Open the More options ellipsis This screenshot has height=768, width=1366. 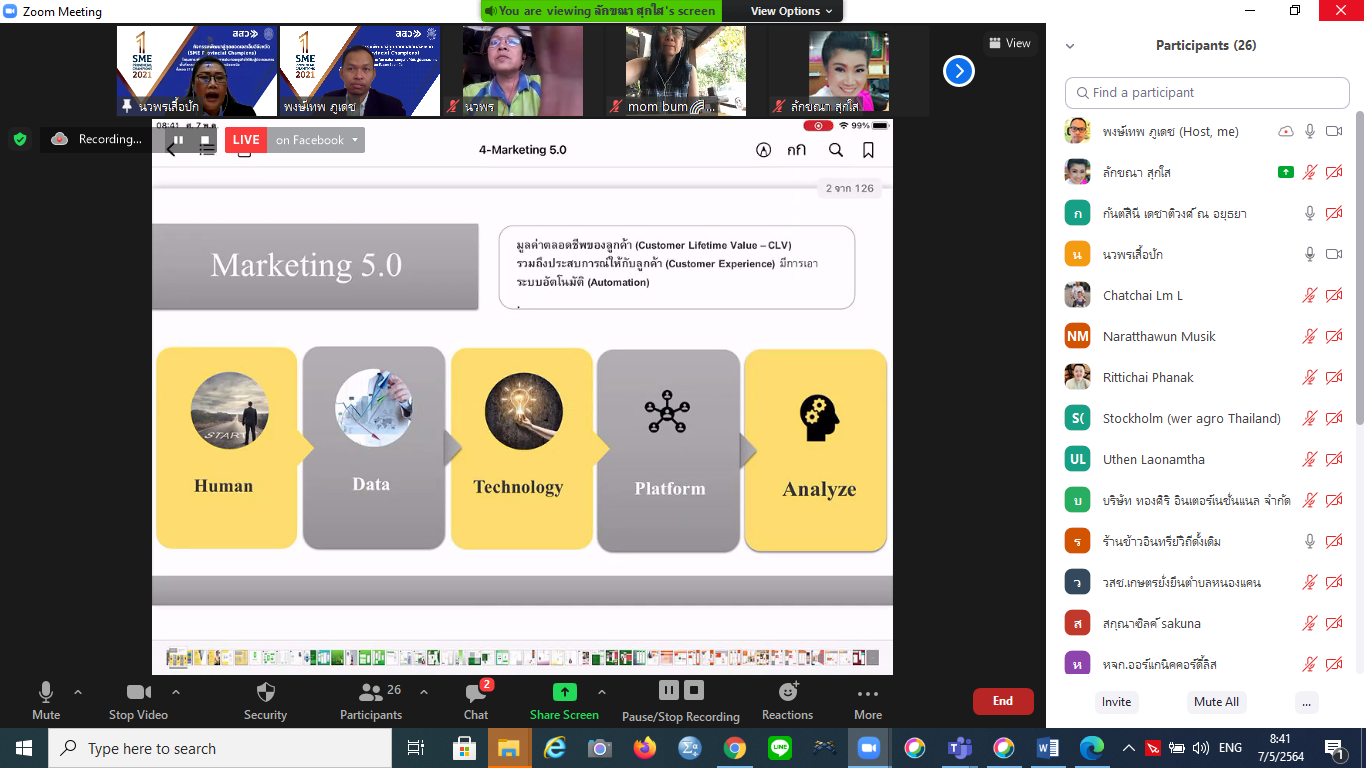pyautogui.click(x=868, y=694)
